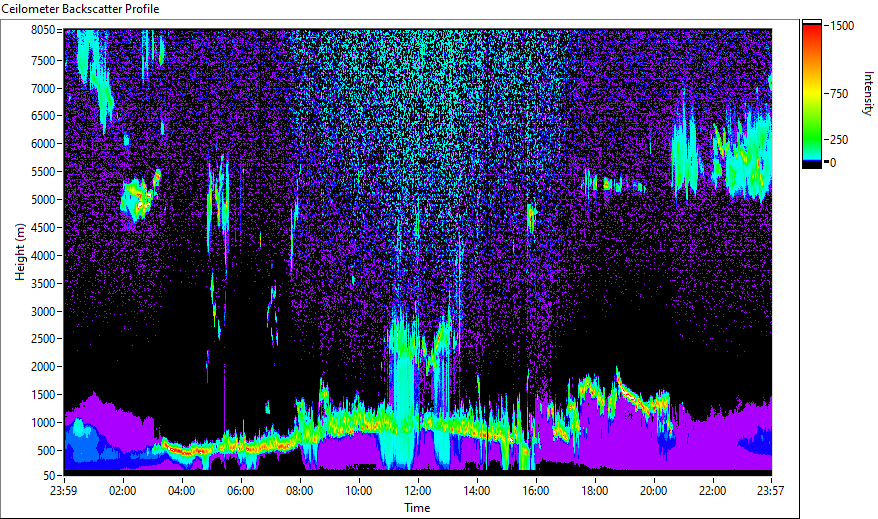Click the 250 intensity scale marker
The image size is (878, 519).
839,140
